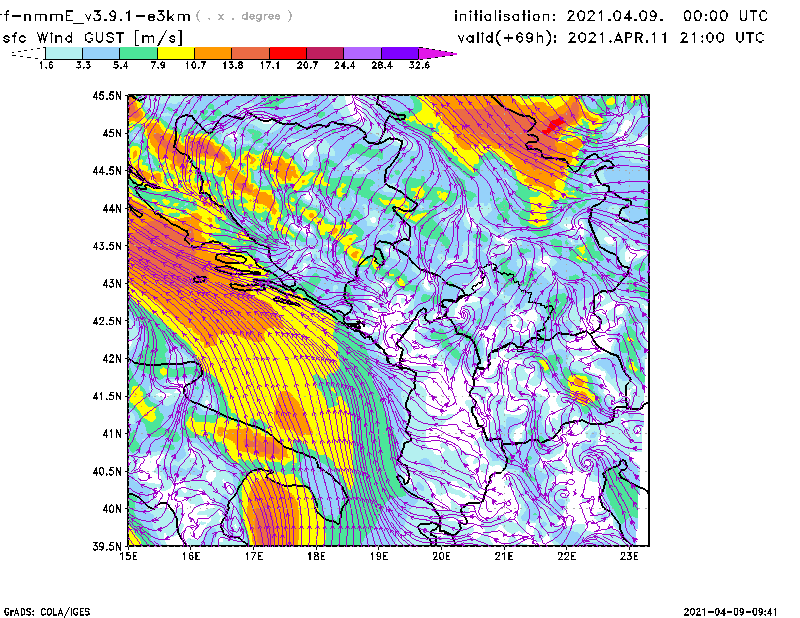Select the orange 10.7–13.8 legend swatch
The image size is (800, 618).
213,53
